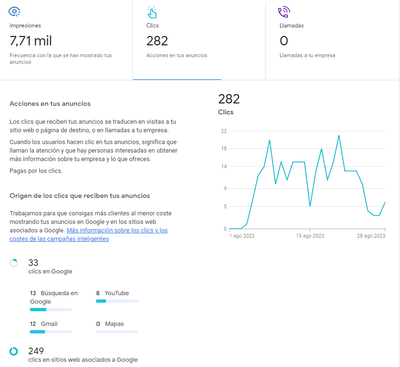
Task: Click the 15 ago 2023 axis label
Action: [310, 236]
